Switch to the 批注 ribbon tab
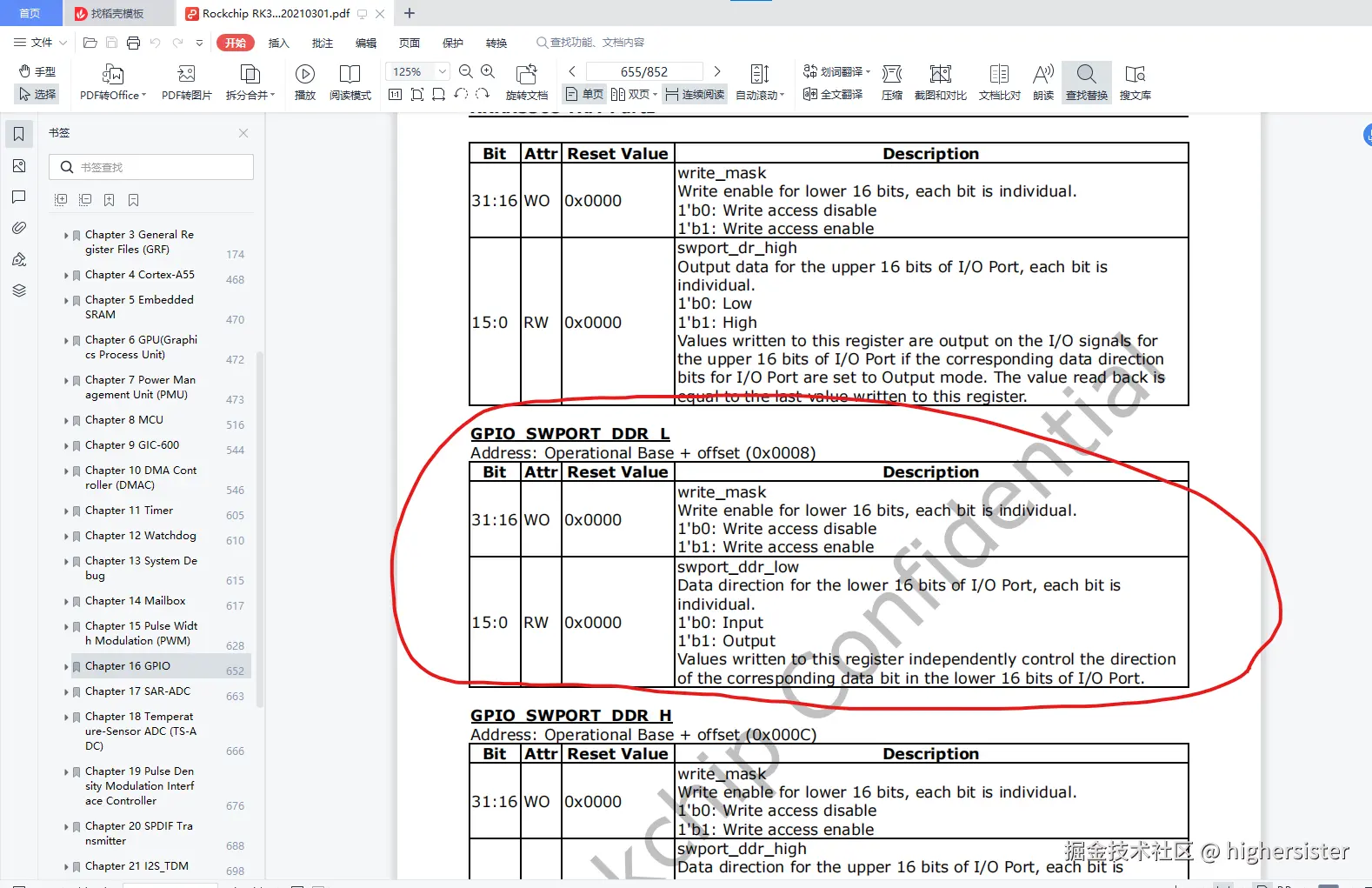The height and width of the screenshot is (888, 1372). (x=323, y=43)
